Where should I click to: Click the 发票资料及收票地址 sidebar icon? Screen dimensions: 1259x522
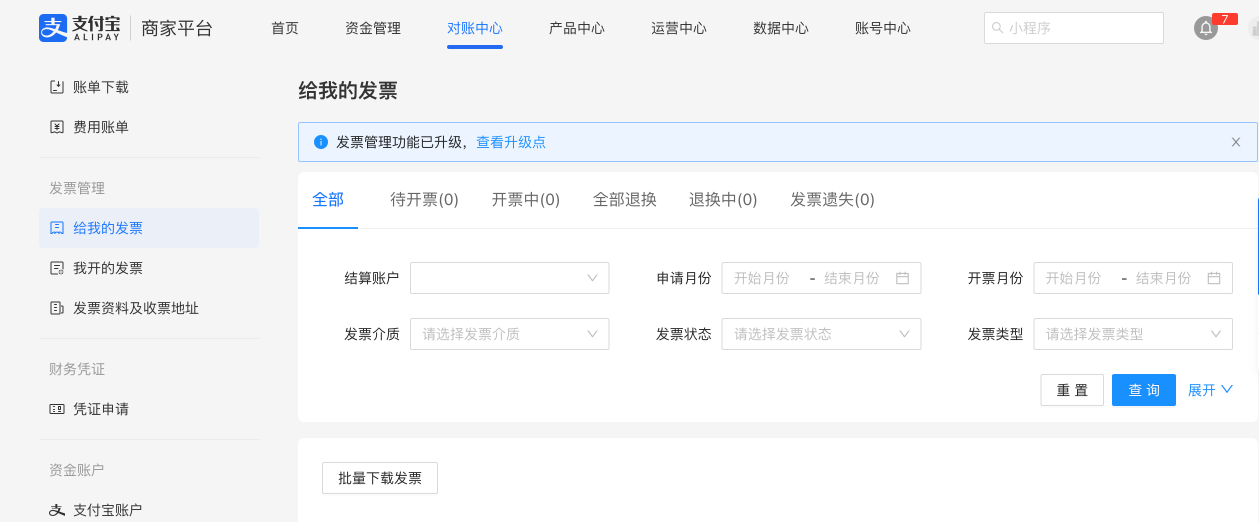point(57,308)
